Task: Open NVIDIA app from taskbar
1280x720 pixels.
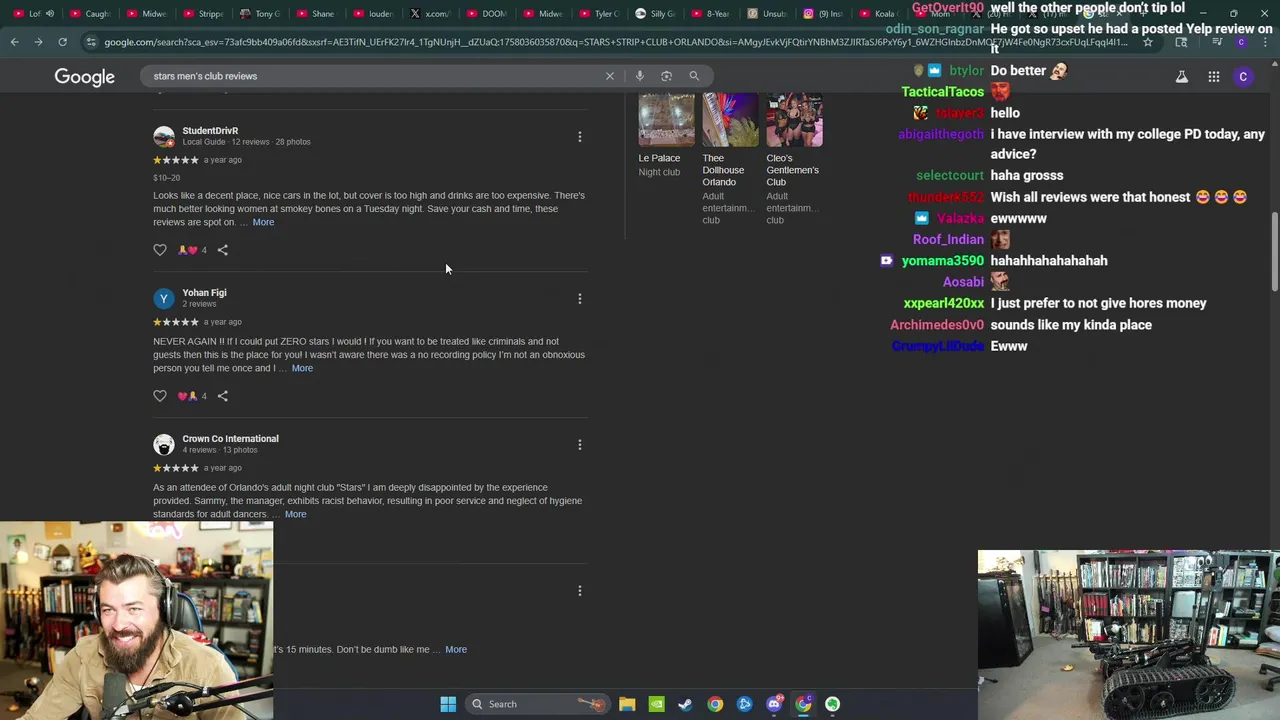Action: (656, 704)
